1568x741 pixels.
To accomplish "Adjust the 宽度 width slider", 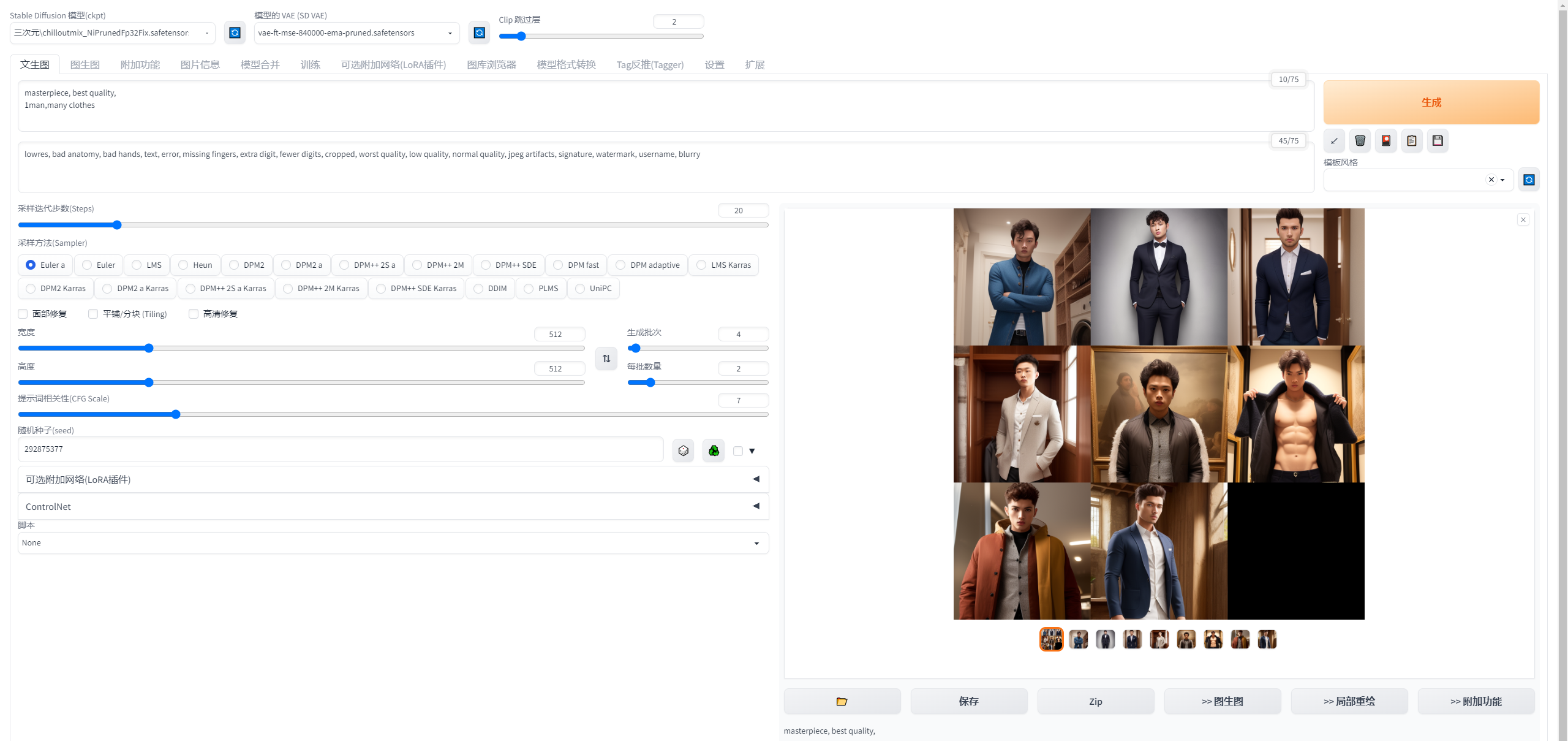I will click(x=301, y=348).
